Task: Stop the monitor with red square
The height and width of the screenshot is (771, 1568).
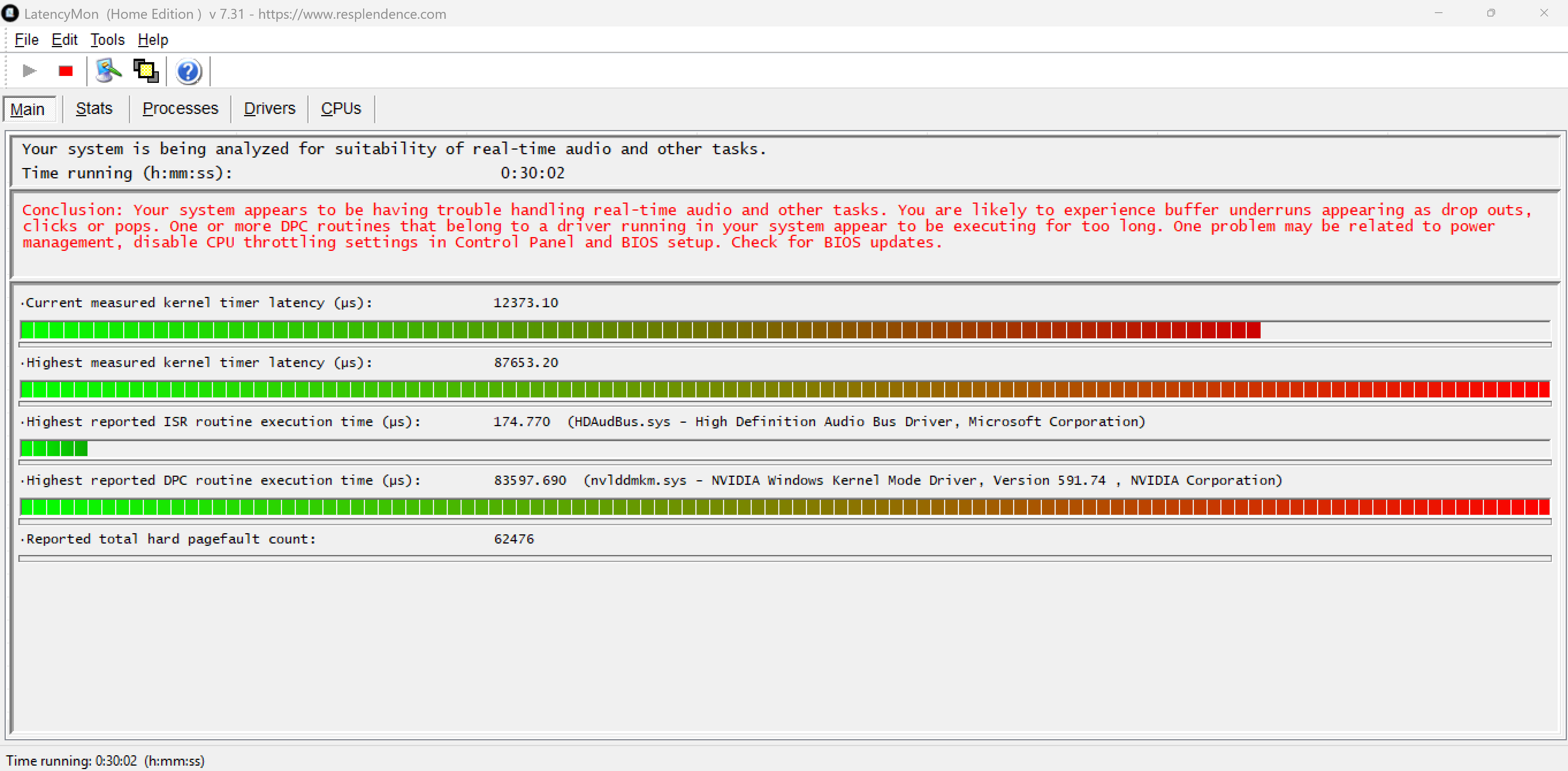Action: click(66, 71)
